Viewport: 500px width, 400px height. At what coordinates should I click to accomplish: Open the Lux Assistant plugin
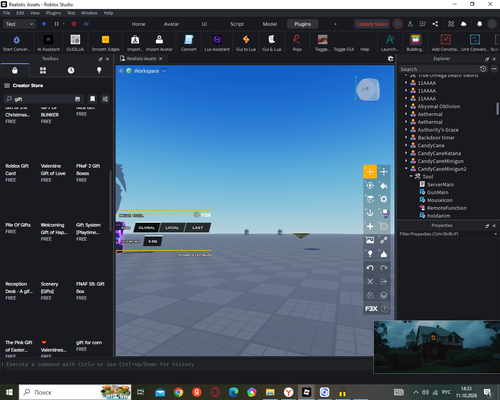pos(217,43)
